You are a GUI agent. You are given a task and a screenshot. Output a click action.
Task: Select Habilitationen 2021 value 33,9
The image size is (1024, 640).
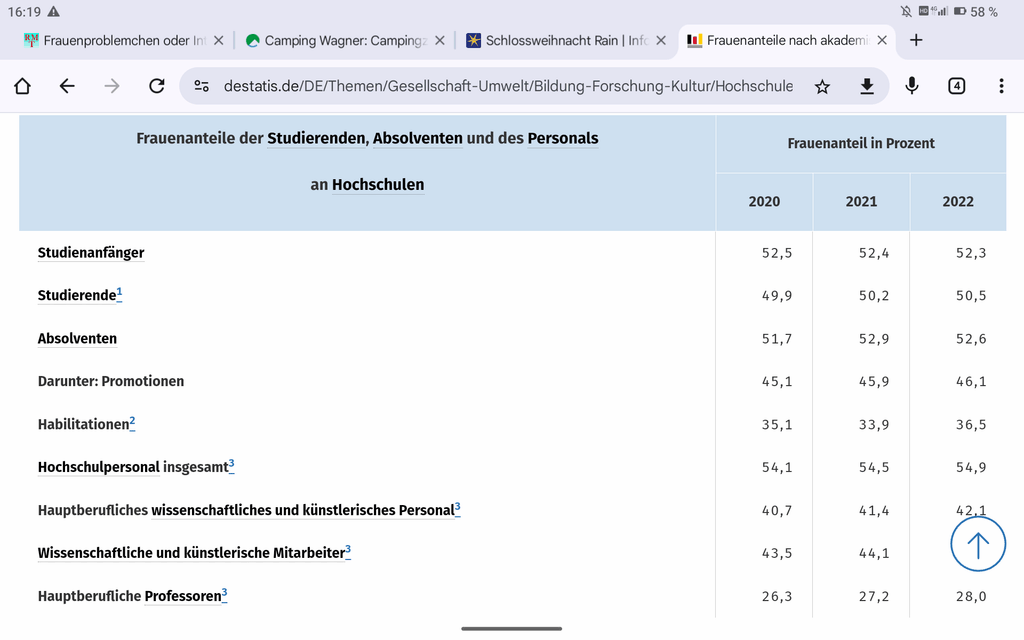874,424
